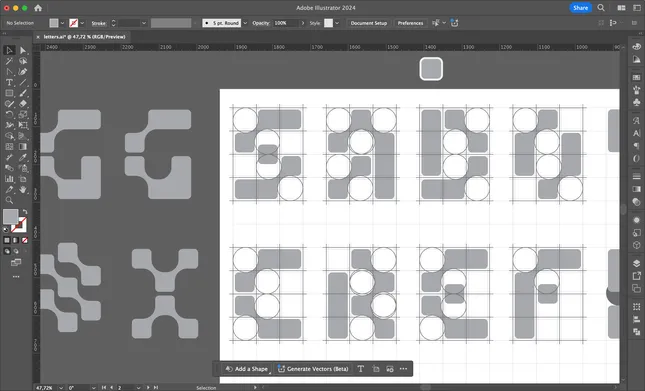
Task: Select the Direct Selection tool
Action: pyautogui.click(x=23, y=50)
